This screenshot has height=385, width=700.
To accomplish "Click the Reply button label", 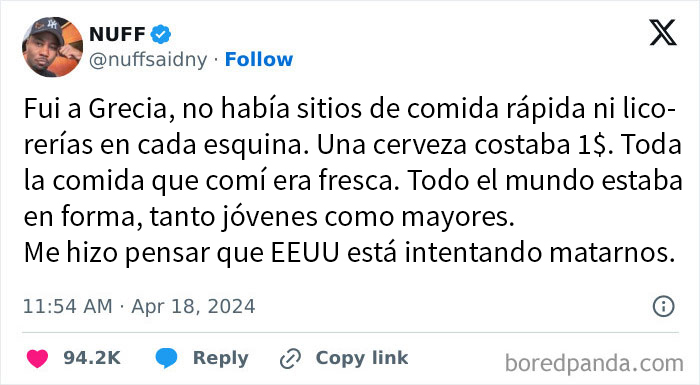I will point(221,358).
